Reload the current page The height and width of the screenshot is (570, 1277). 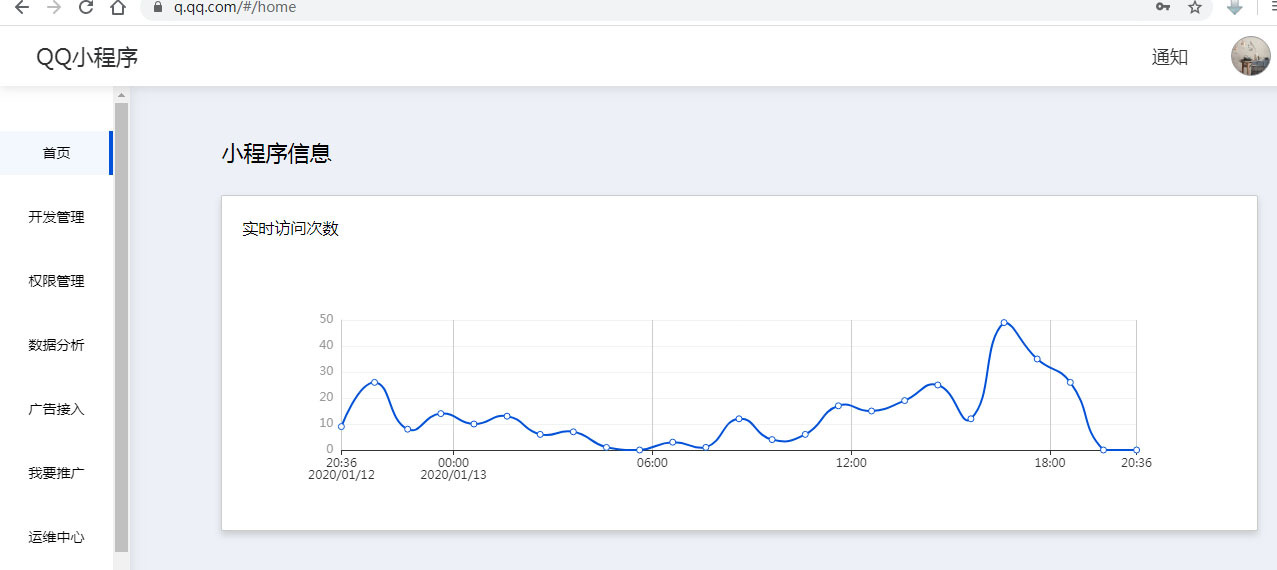pos(86,7)
